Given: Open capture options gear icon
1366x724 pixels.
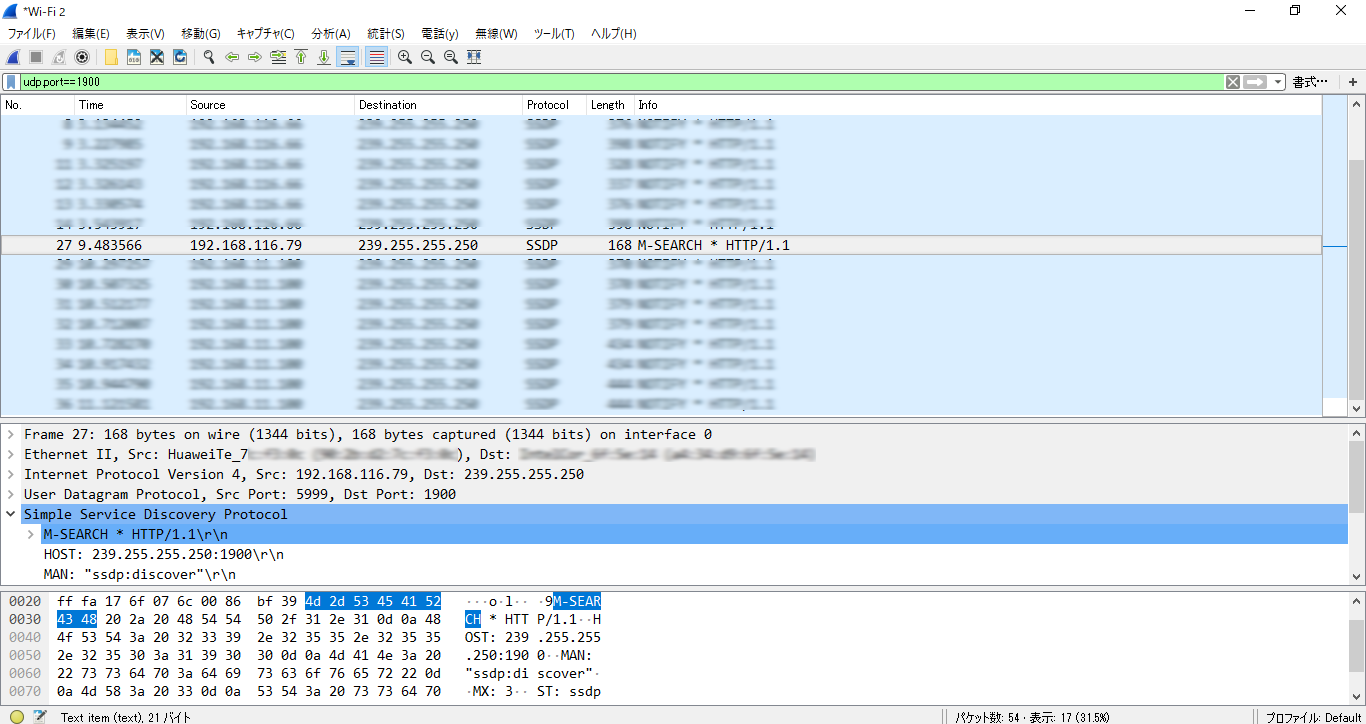Looking at the screenshot, I should coord(82,57).
